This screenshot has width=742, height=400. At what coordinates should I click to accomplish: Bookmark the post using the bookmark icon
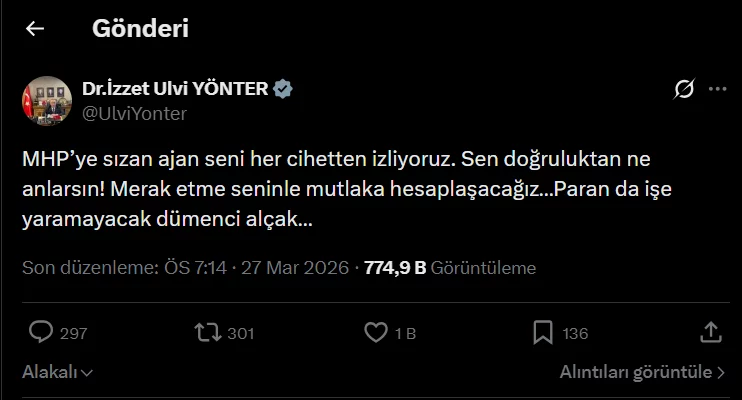[x=543, y=332]
